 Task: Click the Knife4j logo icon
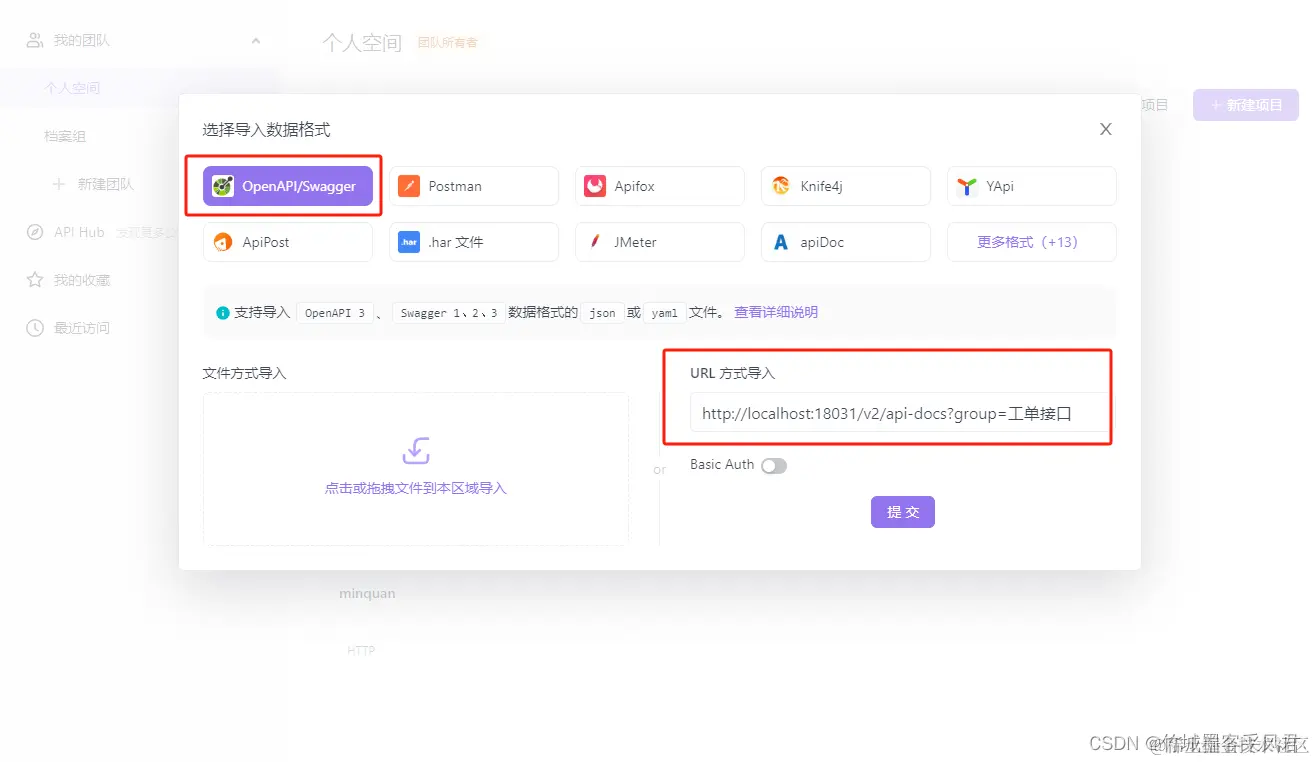click(x=781, y=186)
